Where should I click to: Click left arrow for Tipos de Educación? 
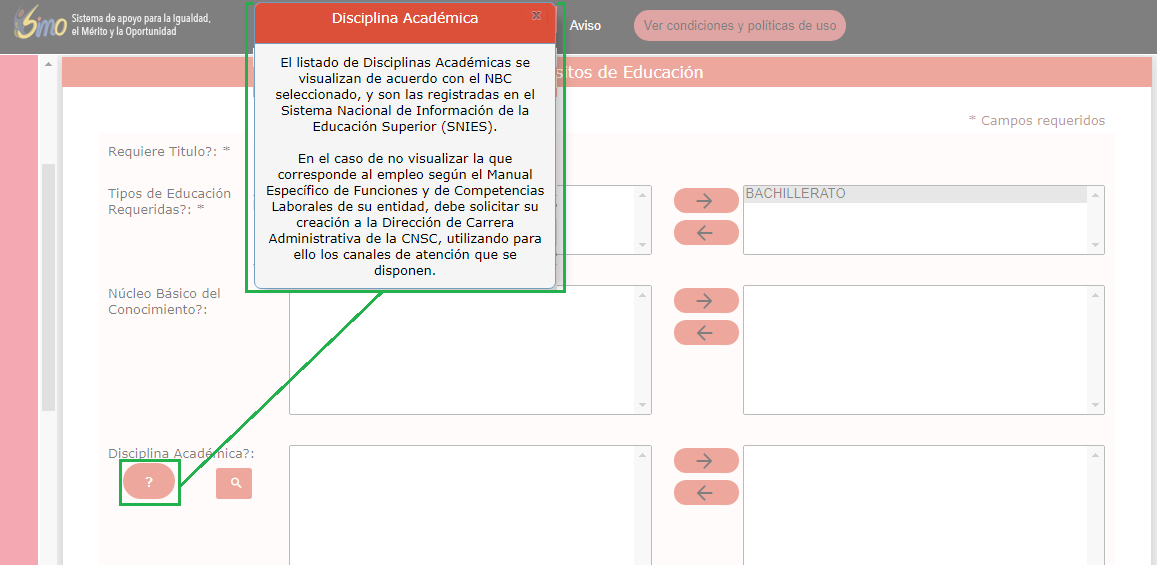(x=706, y=233)
